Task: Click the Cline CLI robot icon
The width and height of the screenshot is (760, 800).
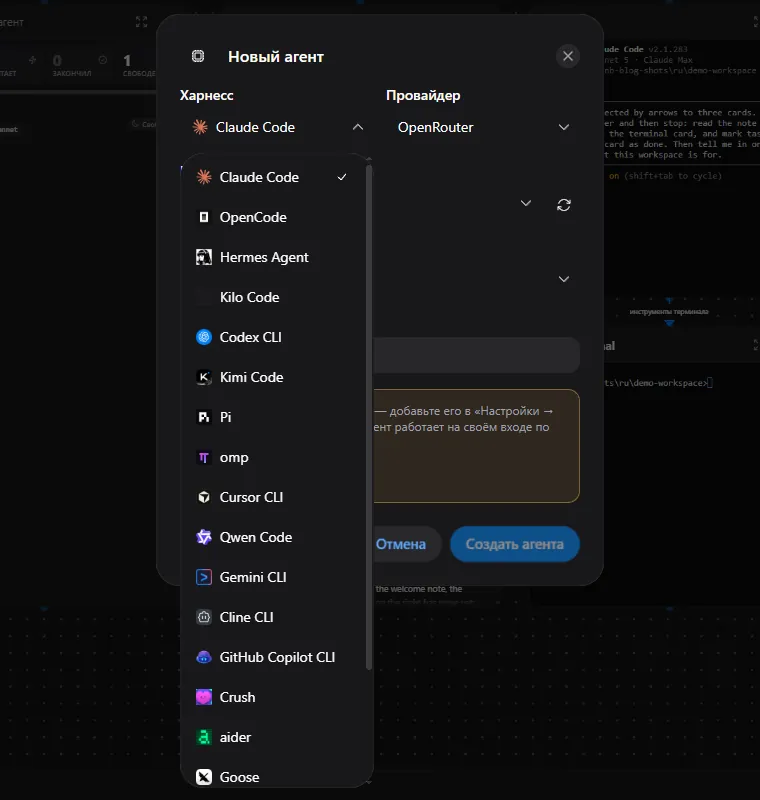Action: click(204, 617)
